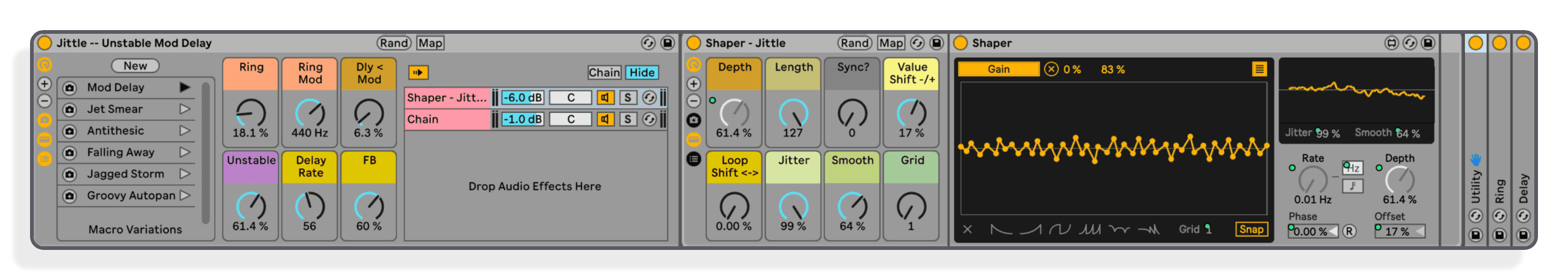Hot-swap the Shaper - Jitt... chain
1568x280 pixels.
[649, 98]
